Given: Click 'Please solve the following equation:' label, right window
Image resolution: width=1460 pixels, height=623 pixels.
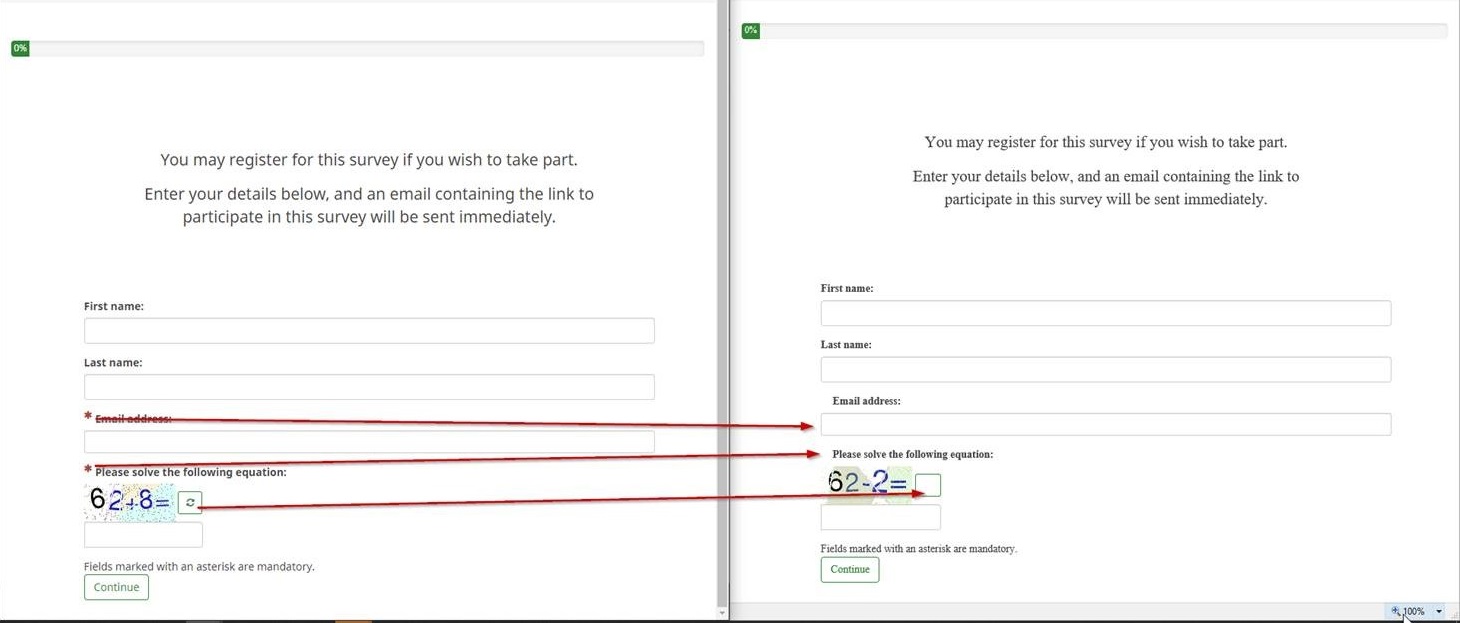Looking at the screenshot, I should coord(912,454).
